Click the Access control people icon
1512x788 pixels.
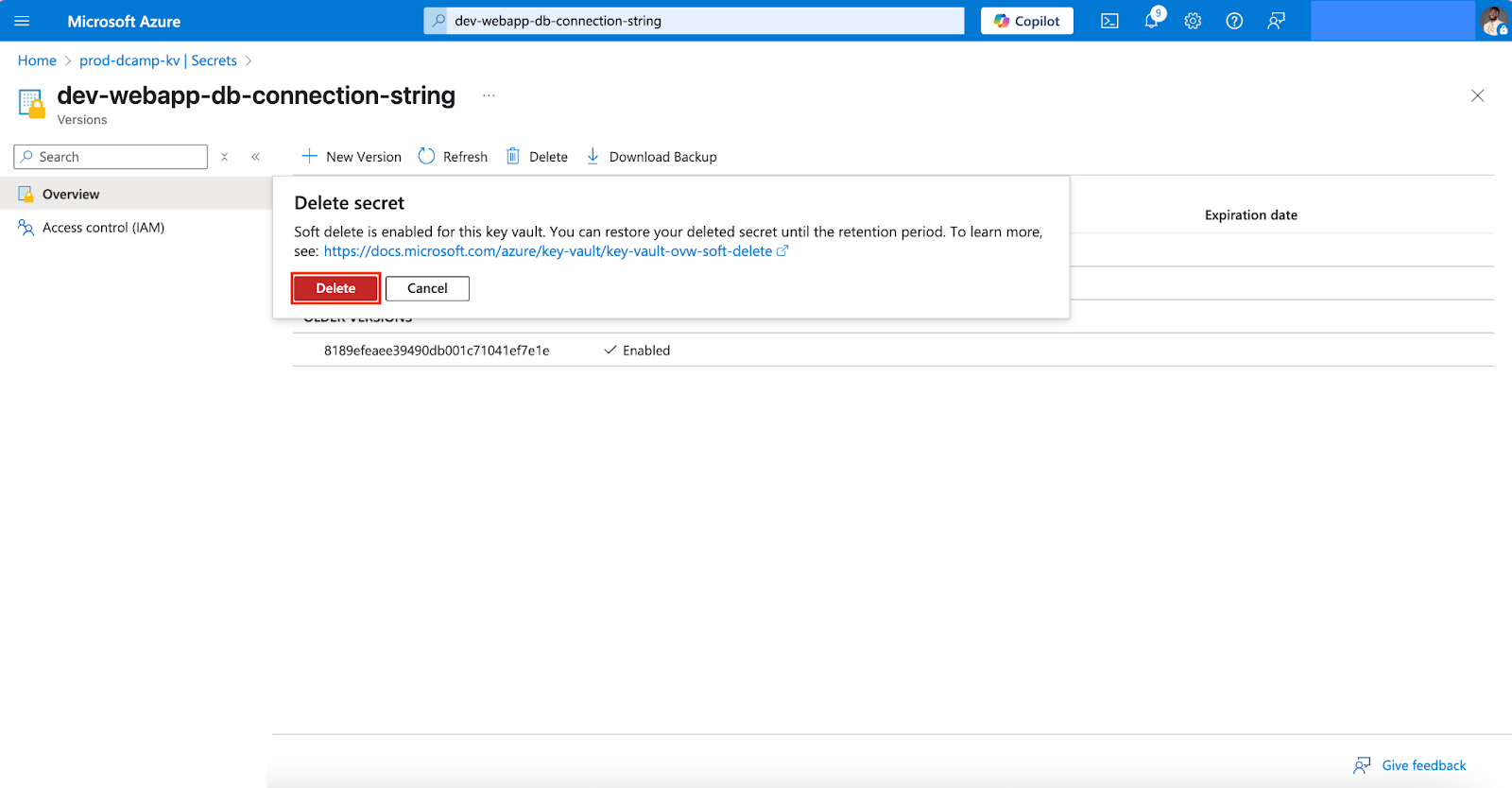(26, 228)
